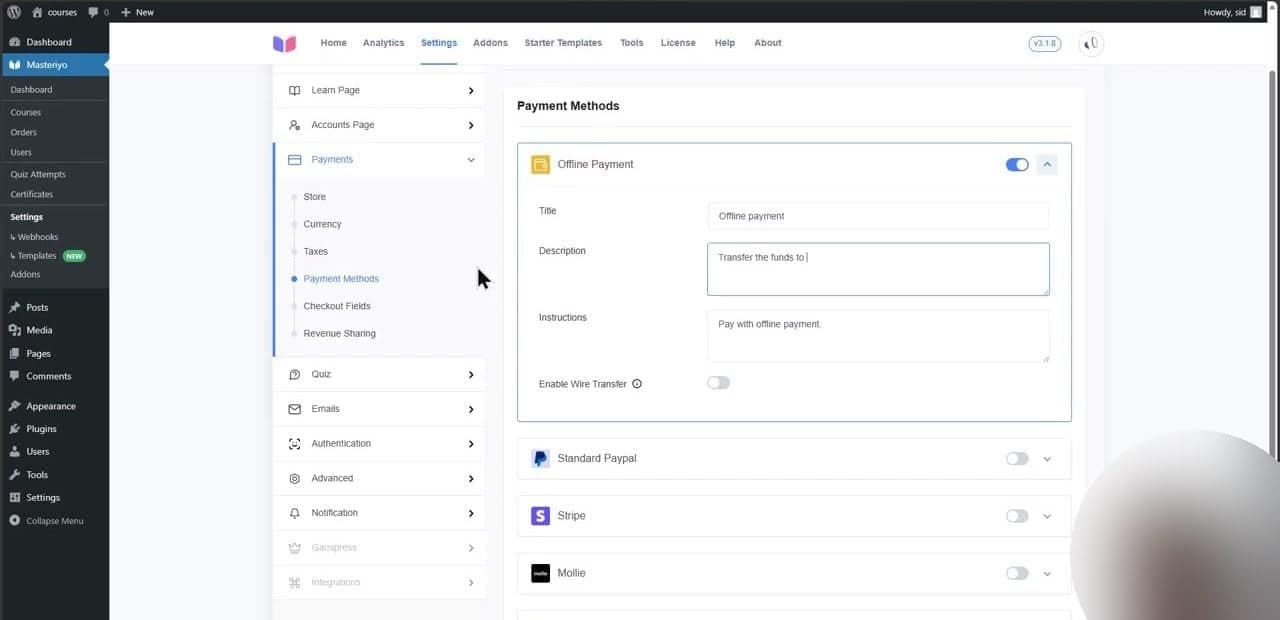Click the Collapse Menu button
The width and height of the screenshot is (1280, 620).
pyautogui.click(x=47, y=521)
